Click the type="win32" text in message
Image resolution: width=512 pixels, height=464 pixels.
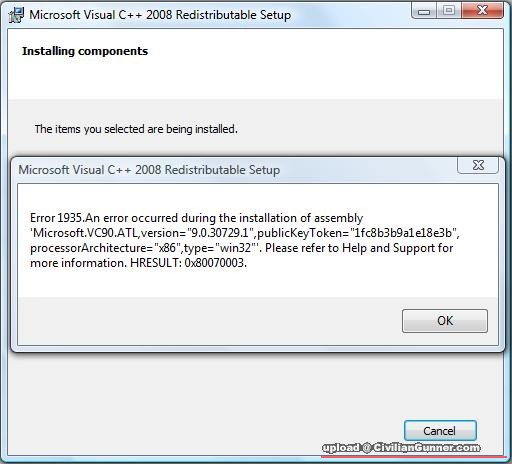(x=221, y=248)
